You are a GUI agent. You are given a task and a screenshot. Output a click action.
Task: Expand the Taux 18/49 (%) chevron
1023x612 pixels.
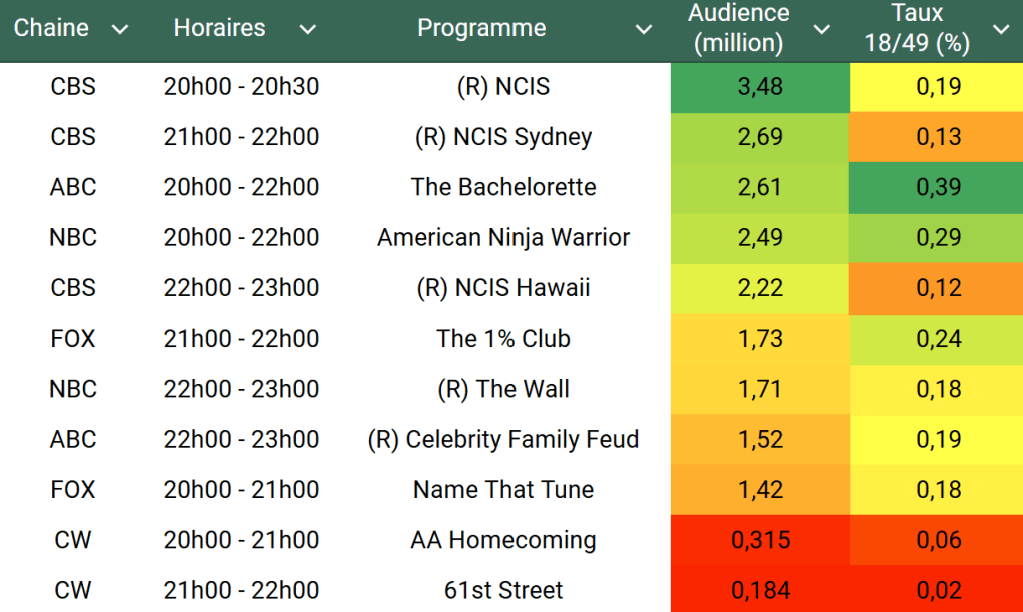click(1001, 29)
